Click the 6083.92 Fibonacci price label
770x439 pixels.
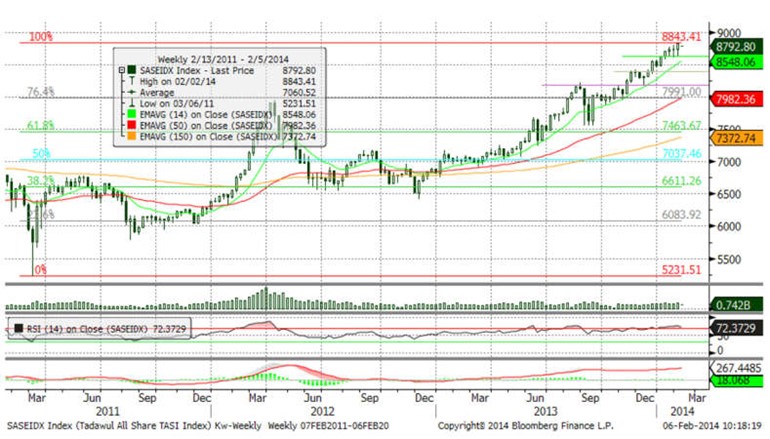click(681, 215)
